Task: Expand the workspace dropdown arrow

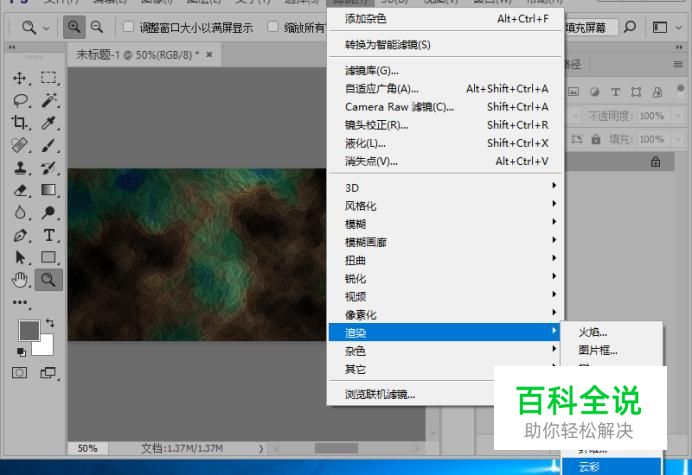Action: [x=679, y=28]
